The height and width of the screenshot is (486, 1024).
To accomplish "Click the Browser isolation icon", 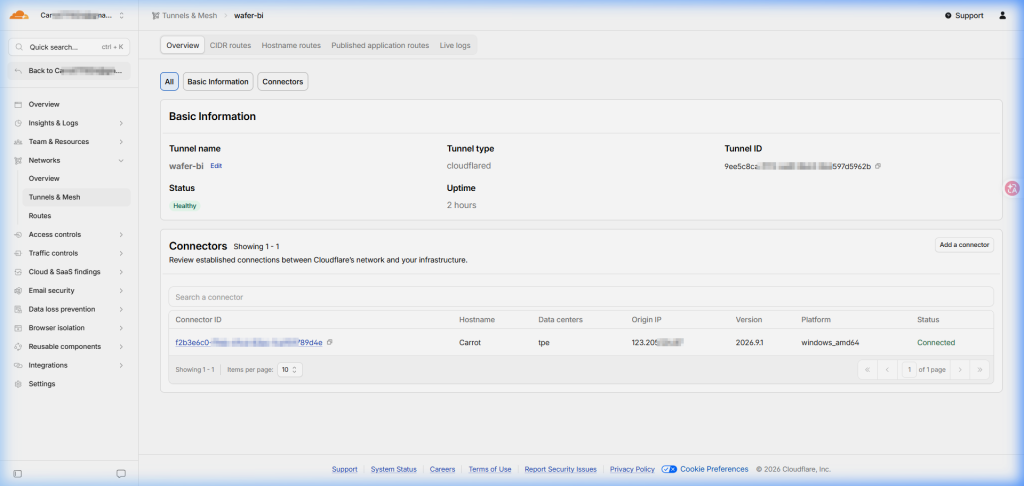I will [18, 328].
